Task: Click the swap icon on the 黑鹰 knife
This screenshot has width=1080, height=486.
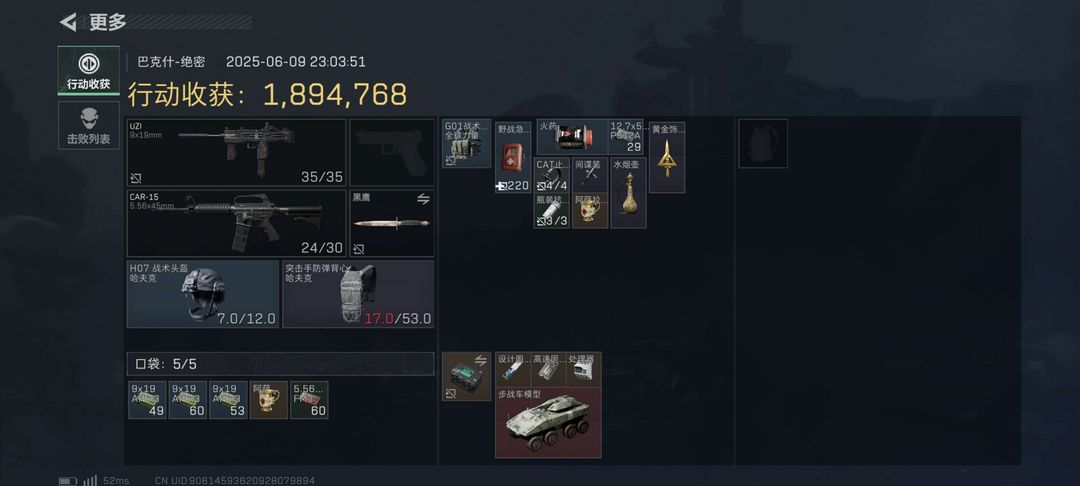Action: point(423,199)
